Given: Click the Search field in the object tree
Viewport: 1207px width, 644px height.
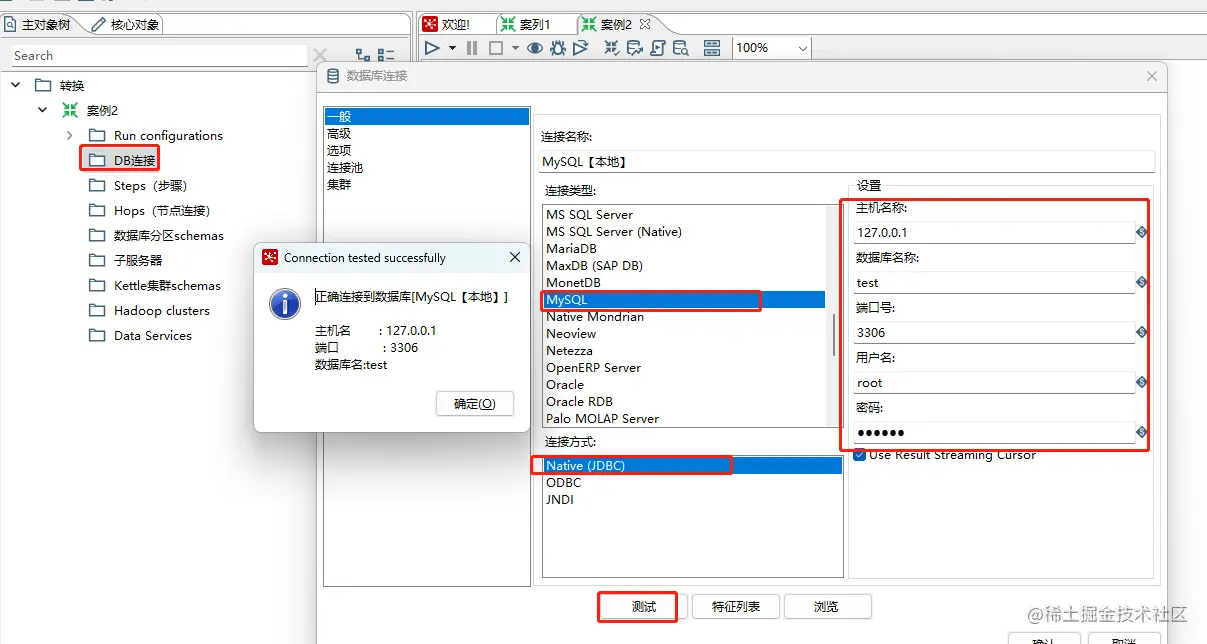Looking at the screenshot, I should point(158,56).
